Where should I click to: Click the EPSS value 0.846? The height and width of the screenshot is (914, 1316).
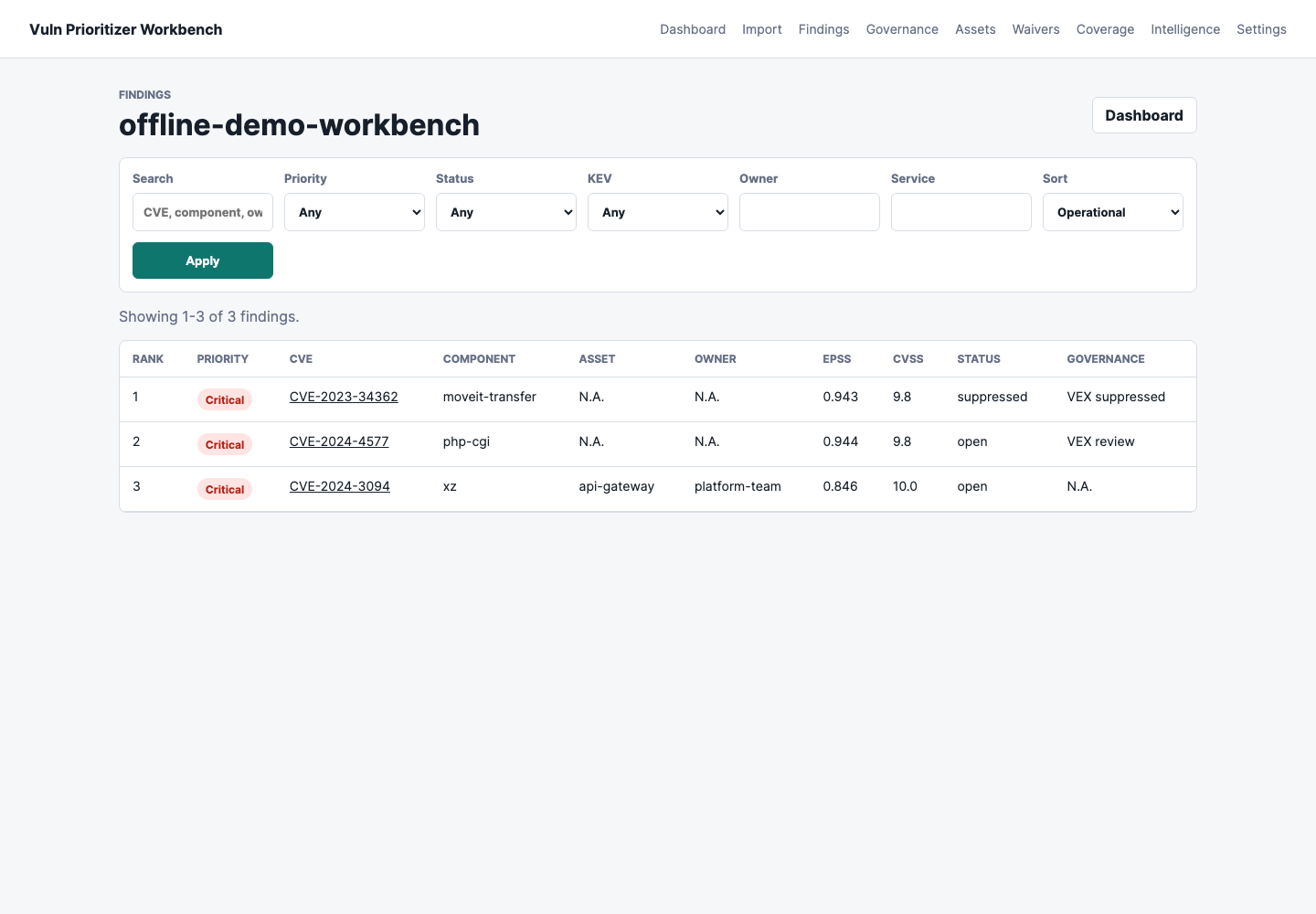[x=840, y=486]
